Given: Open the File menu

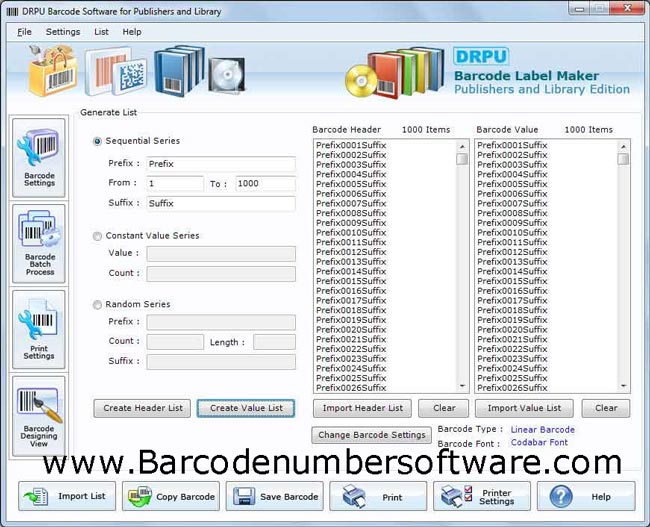Looking at the screenshot, I should 24,32.
